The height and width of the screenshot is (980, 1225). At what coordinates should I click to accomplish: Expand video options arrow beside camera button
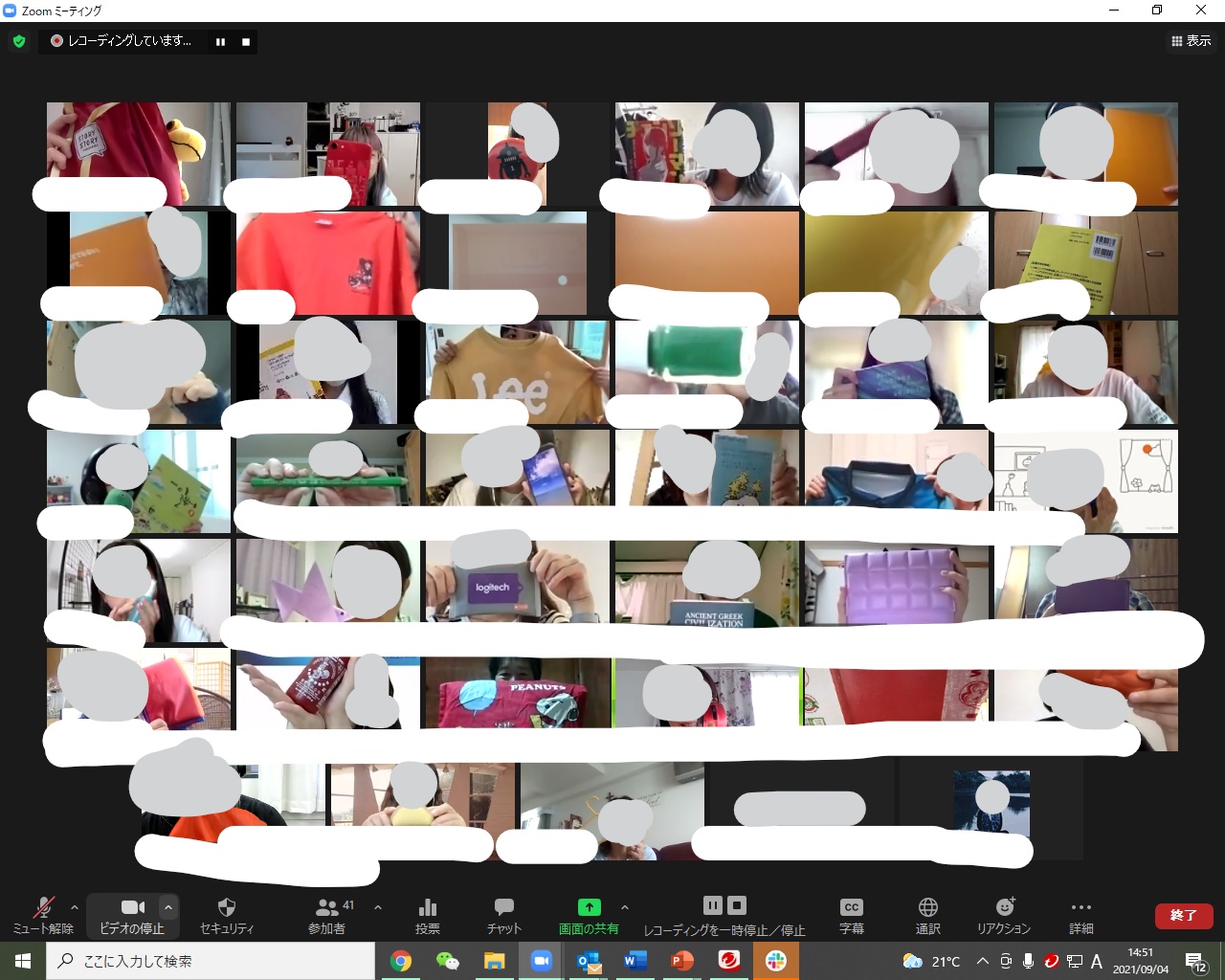pos(168,907)
